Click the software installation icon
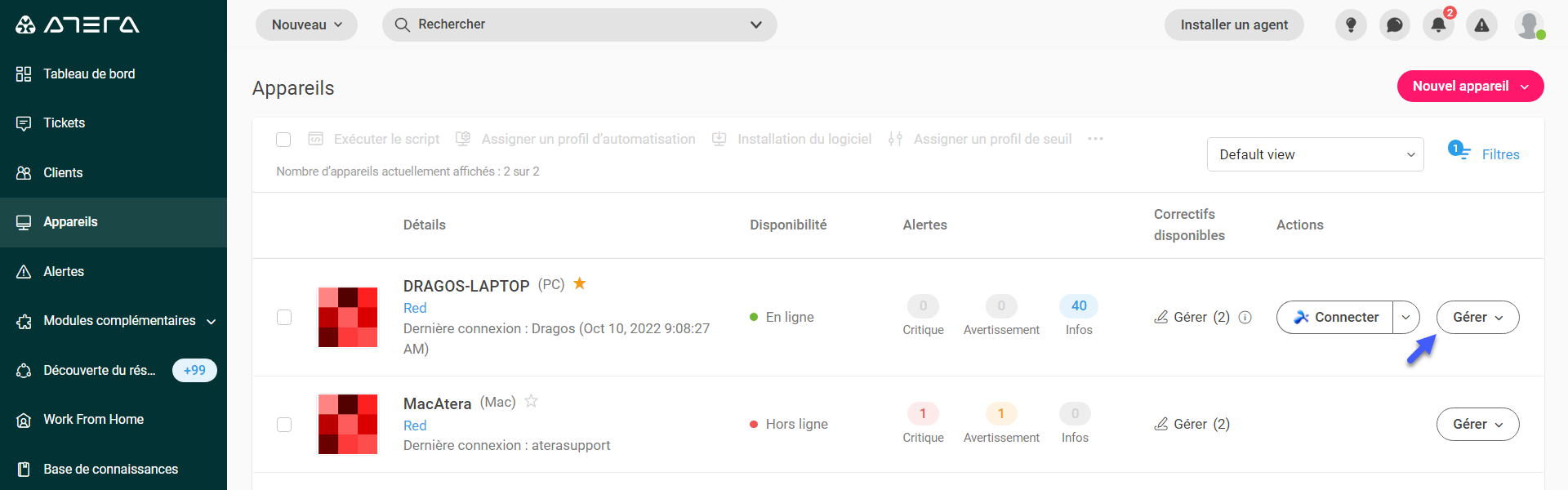 (719, 139)
